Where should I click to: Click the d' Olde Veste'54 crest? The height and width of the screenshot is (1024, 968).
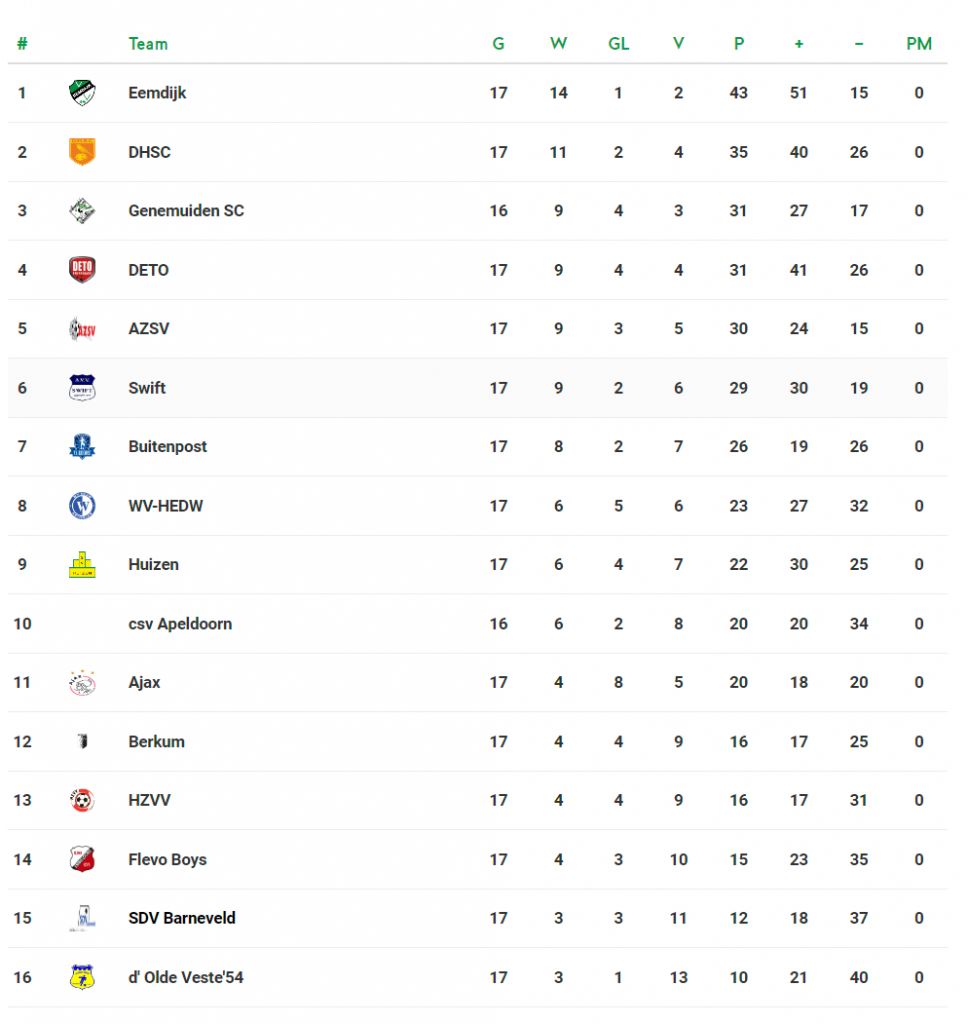click(82, 977)
